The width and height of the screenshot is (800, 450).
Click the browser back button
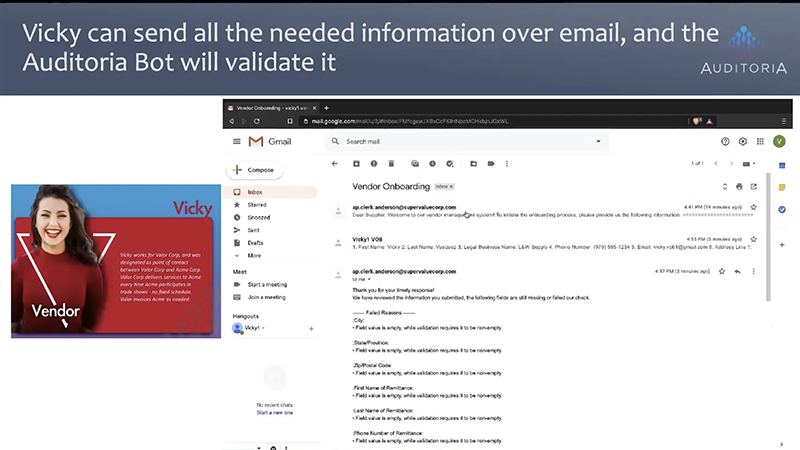pyautogui.click(x=232, y=121)
